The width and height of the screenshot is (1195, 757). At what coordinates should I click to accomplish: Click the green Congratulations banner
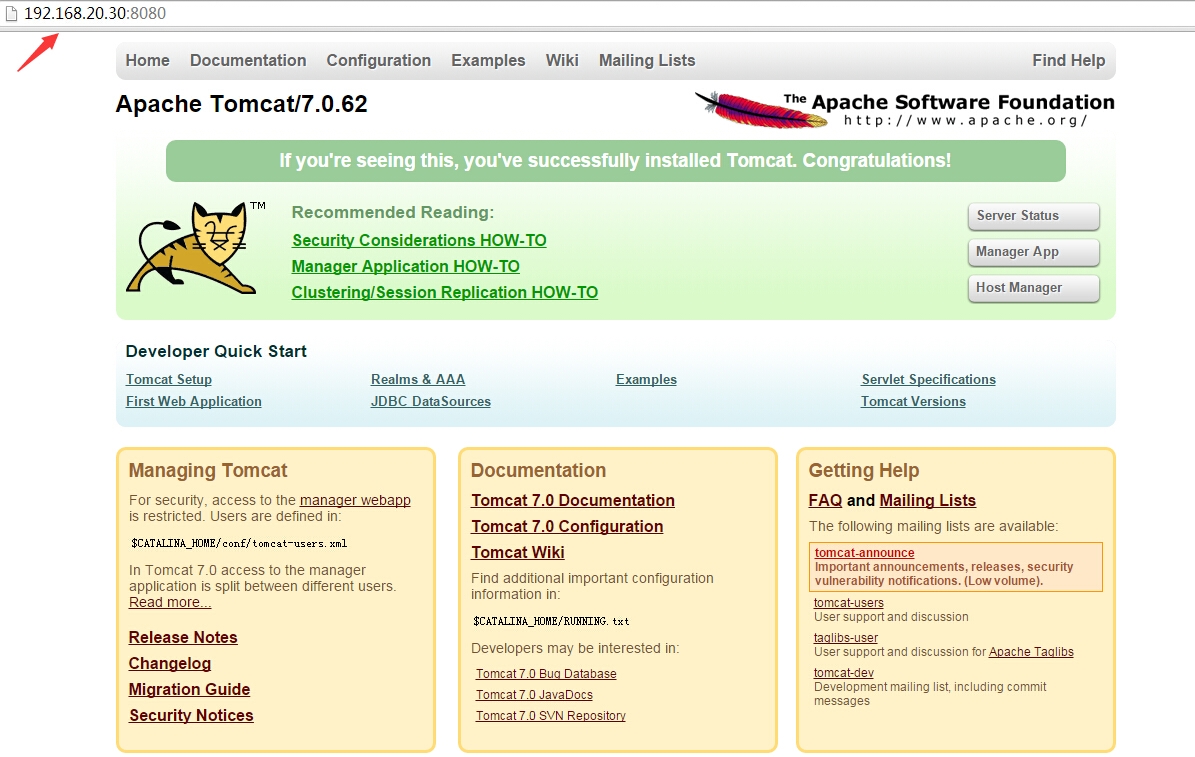click(616, 161)
